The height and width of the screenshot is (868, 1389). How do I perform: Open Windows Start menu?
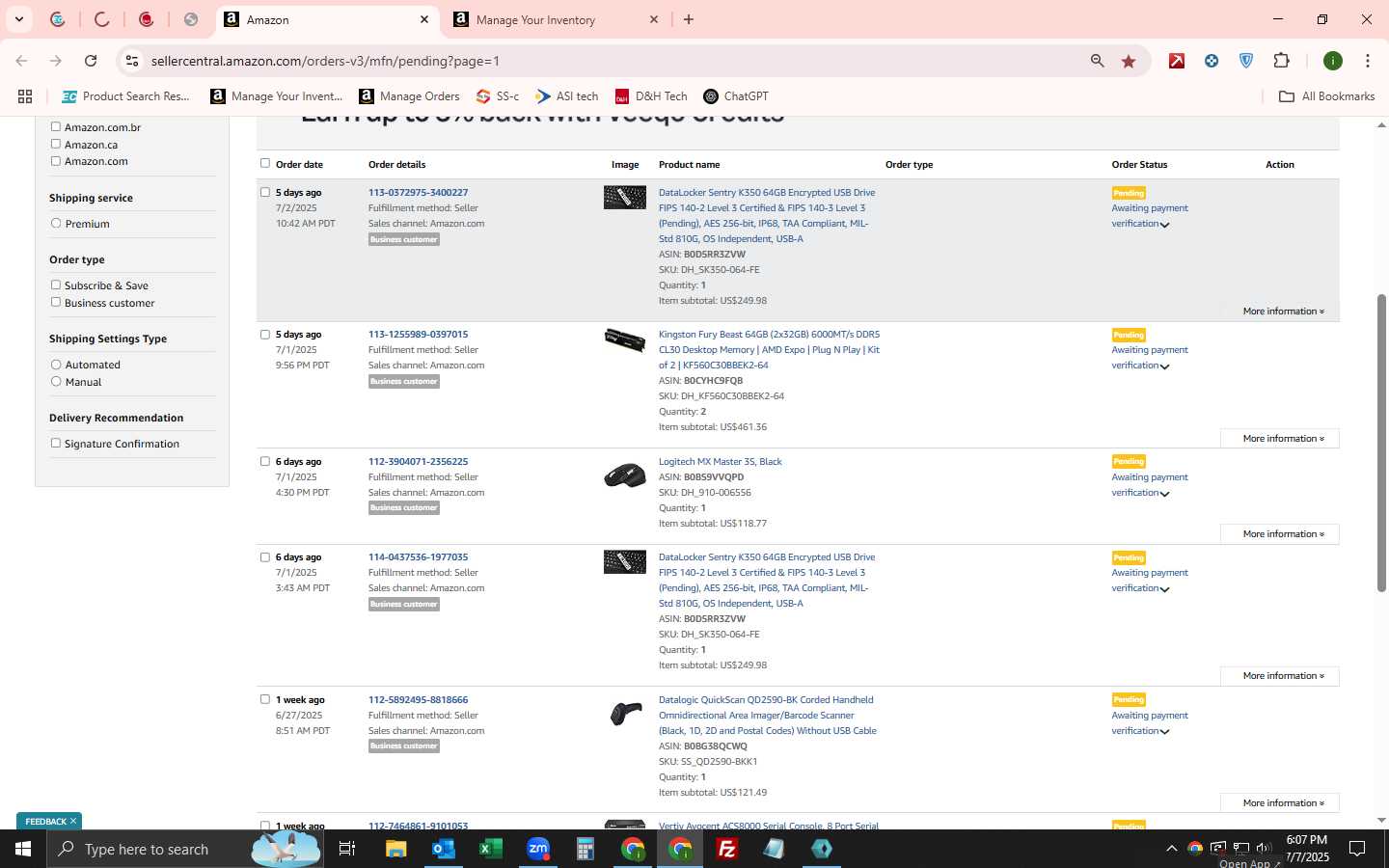click(23, 849)
